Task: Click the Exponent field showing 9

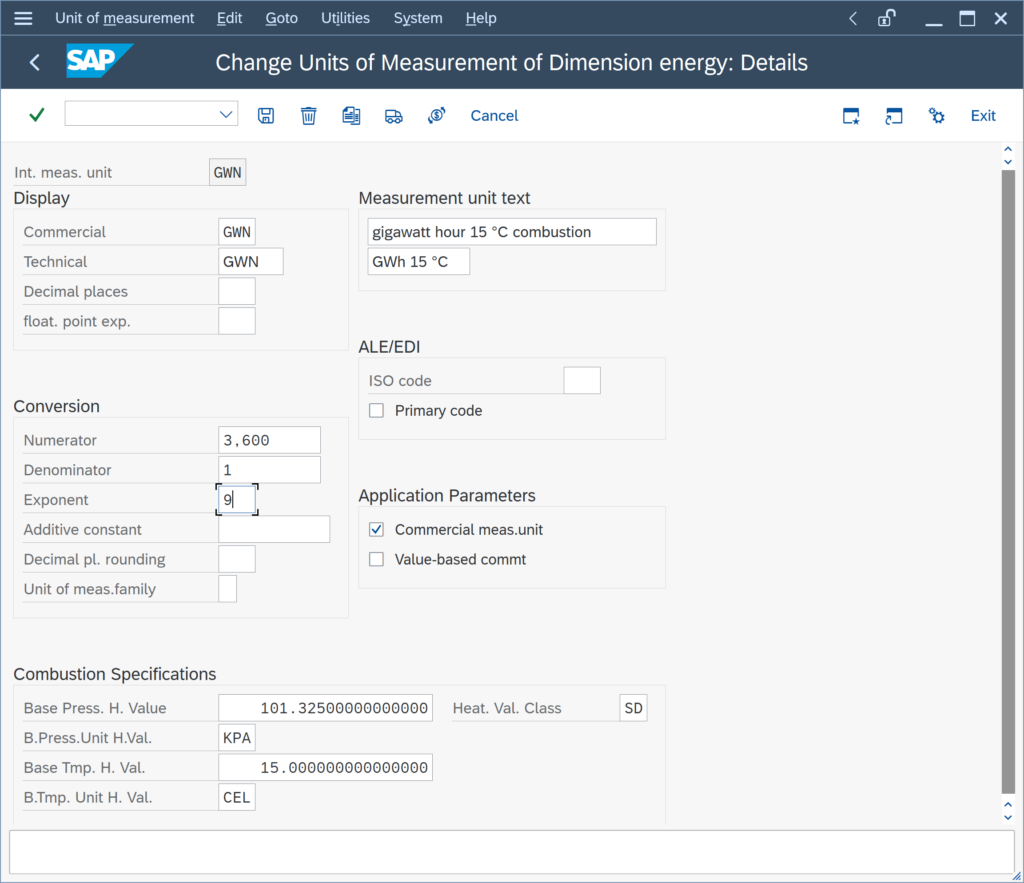Action: click(x=236, y=500)
